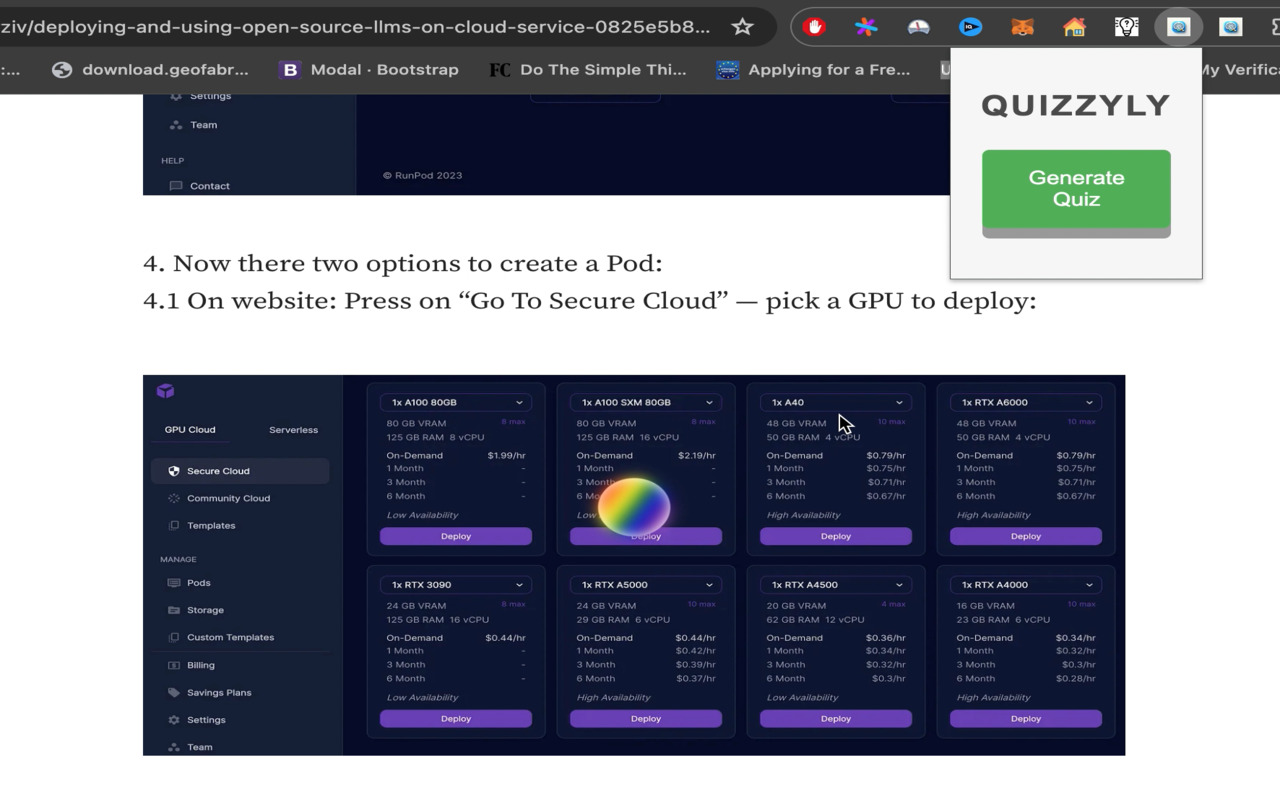Click the "Go To Secure Cloud" instruction sentence
1280x800 pixels.
590,301
